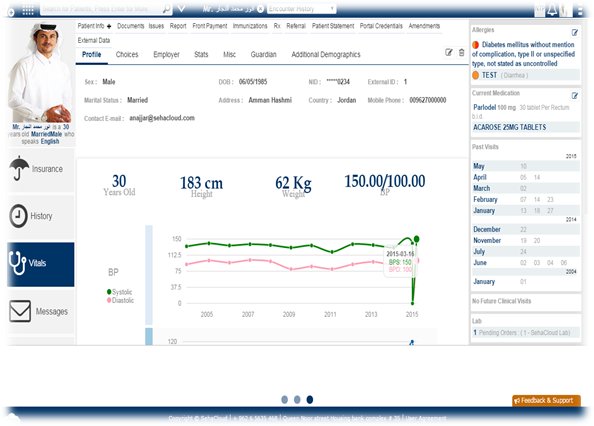Click the magnifier icon in the patient search
Viewport: 594px width, 426px height.
pos(166,9)
